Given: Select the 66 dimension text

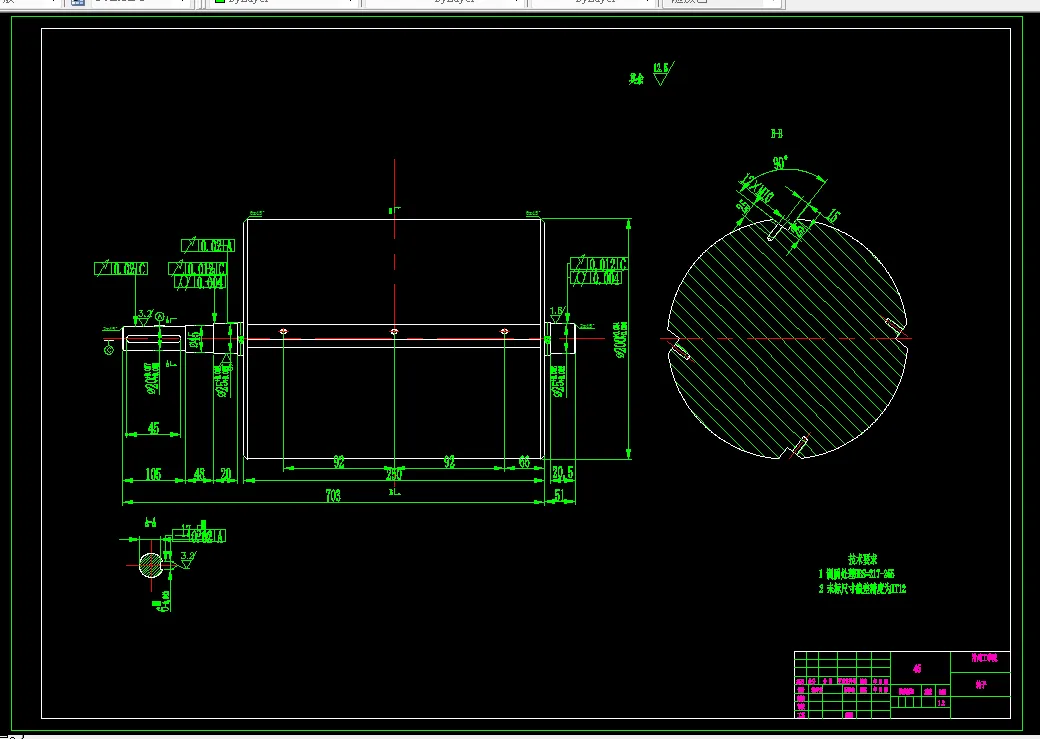Looking at the screenshot, I should pos(524,462).
